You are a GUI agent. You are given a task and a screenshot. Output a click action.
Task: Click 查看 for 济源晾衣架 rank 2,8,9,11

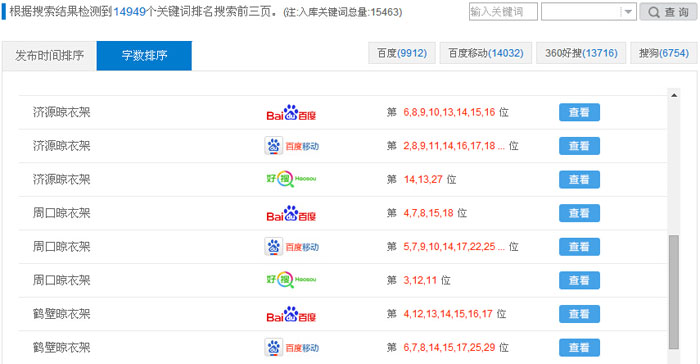(579, 146)
